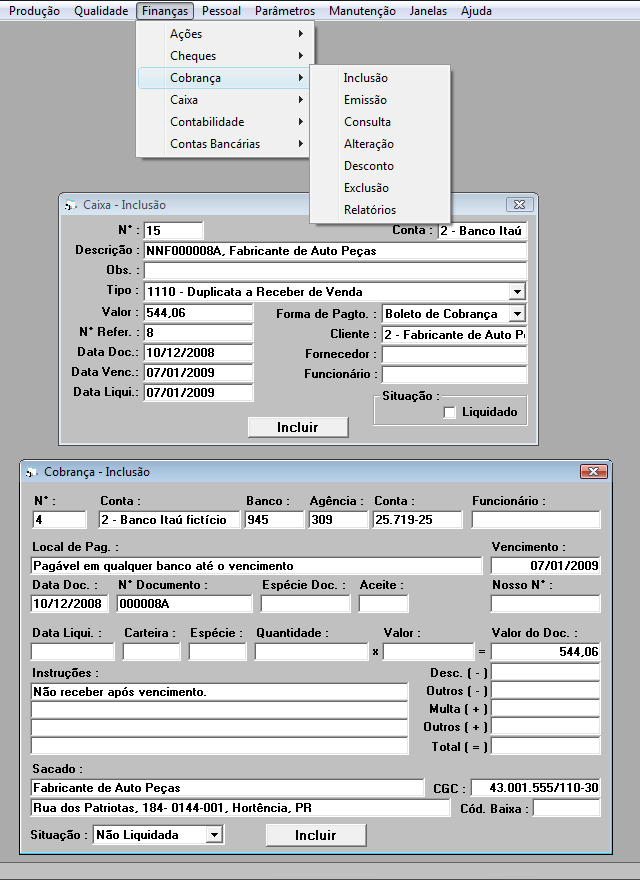Open the Tipo dropdown list
This screenshot has width=640, height=880.
tap(516, 292)
